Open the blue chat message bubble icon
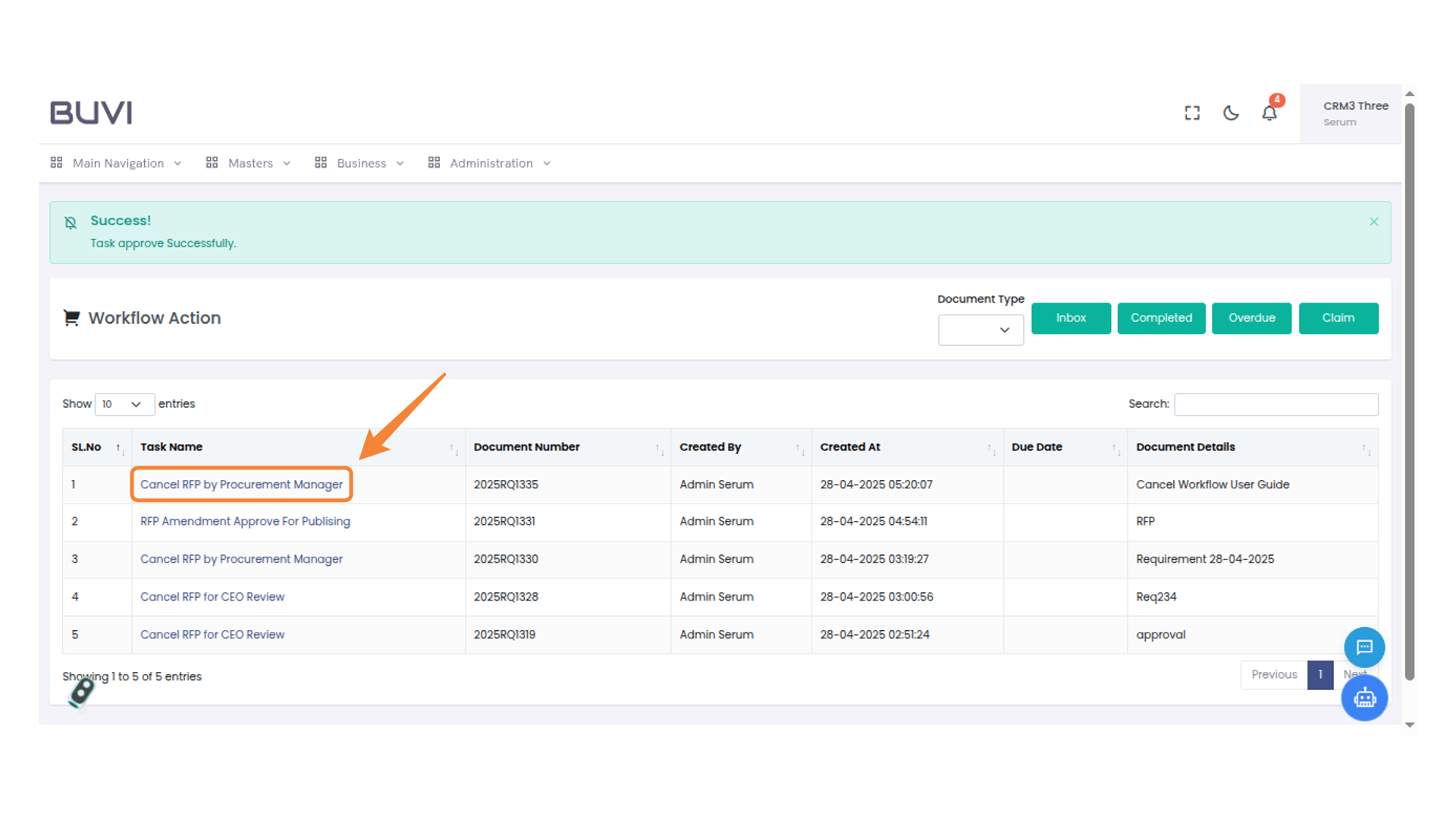Screen dimensions: 1456x819 point(1364,647)
